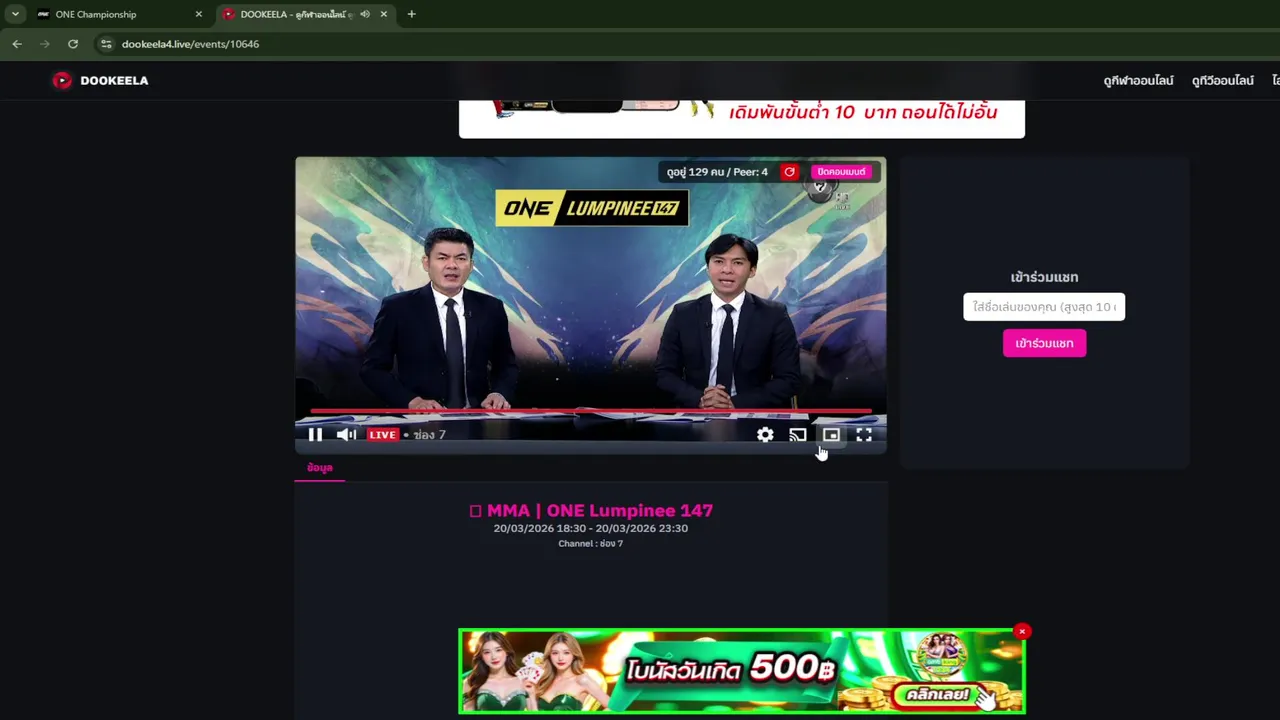The width and height of the screenshot is (1280, 720).
Task: Click the pink เข้าร่วมแชท button
Action: (1044, 343)
